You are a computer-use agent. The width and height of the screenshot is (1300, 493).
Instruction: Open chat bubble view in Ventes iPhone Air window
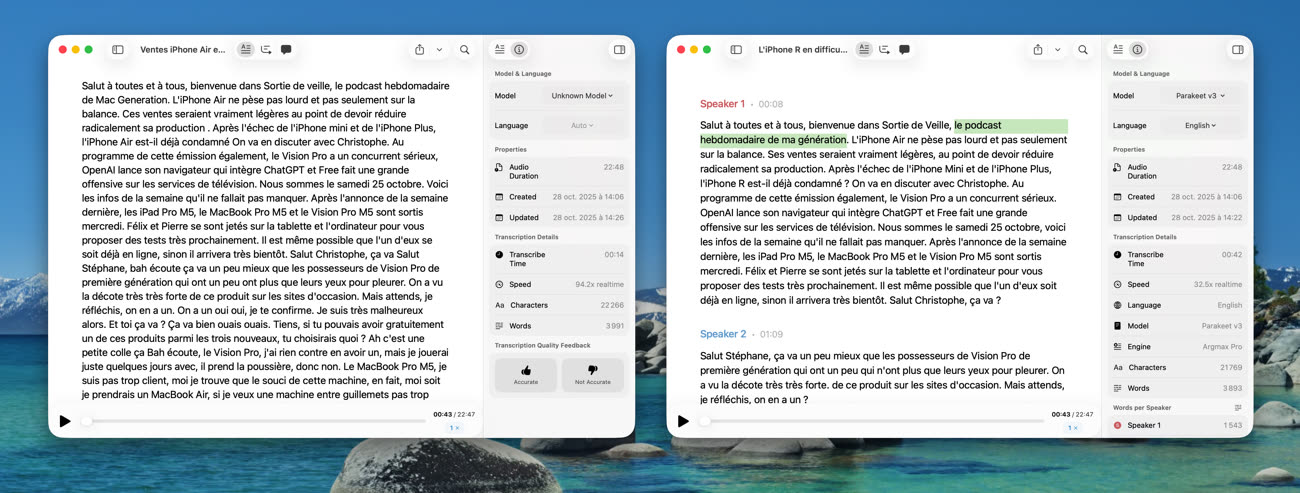click(x=286, y=50)
